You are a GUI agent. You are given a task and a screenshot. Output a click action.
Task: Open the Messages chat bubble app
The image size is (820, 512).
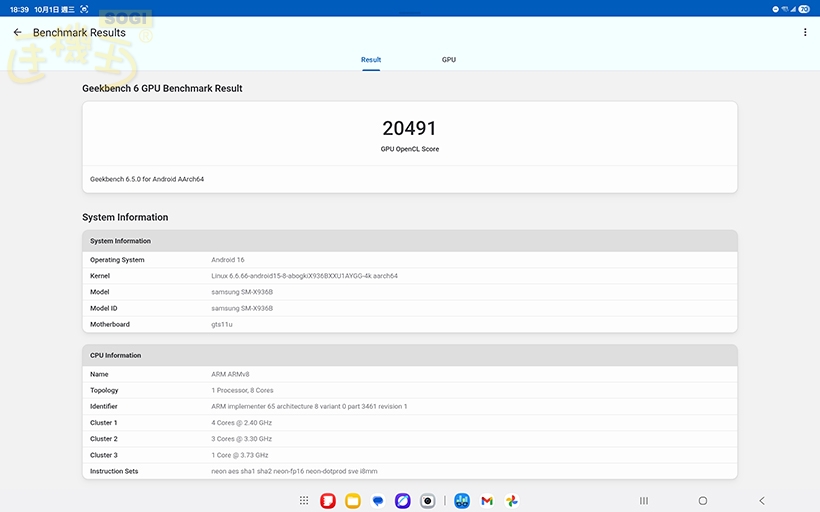click(378, 501)
